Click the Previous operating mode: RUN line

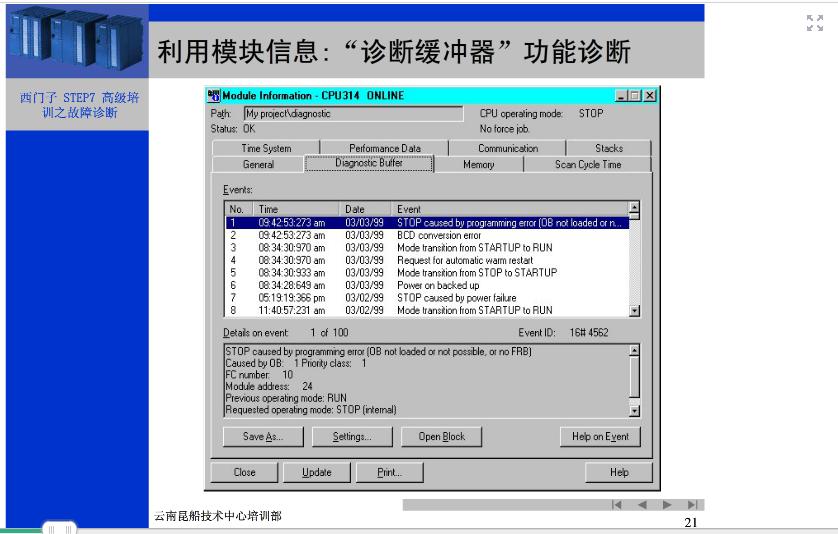click(286, 398)
